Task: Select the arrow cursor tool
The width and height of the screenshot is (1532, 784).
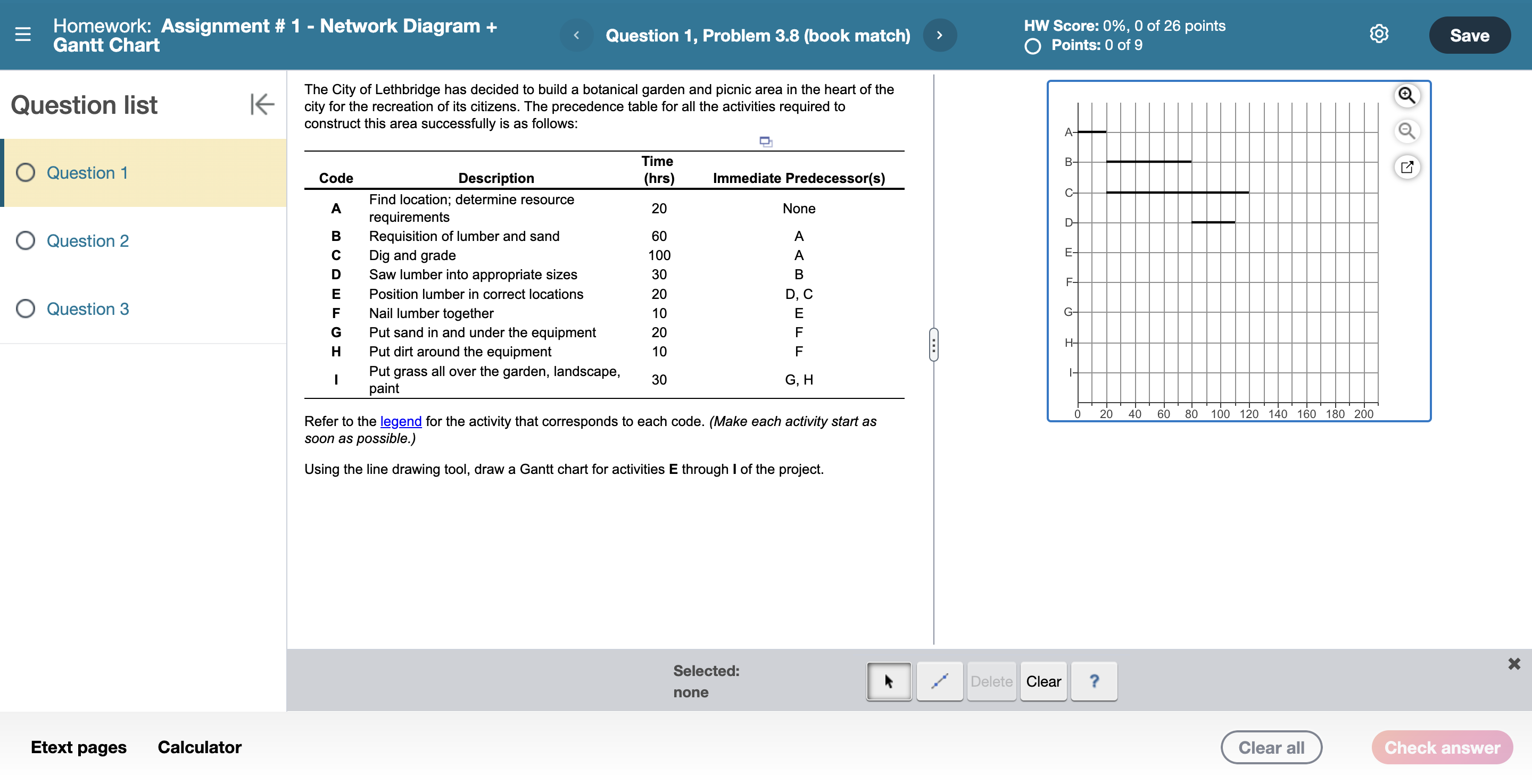Action: [888, 681]
